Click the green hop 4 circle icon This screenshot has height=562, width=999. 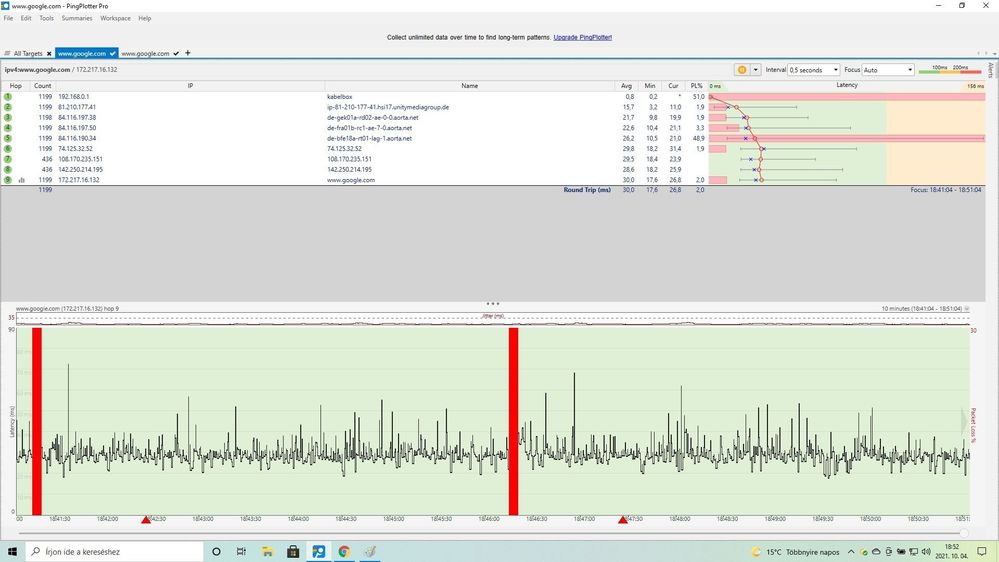tap(8, 128)
